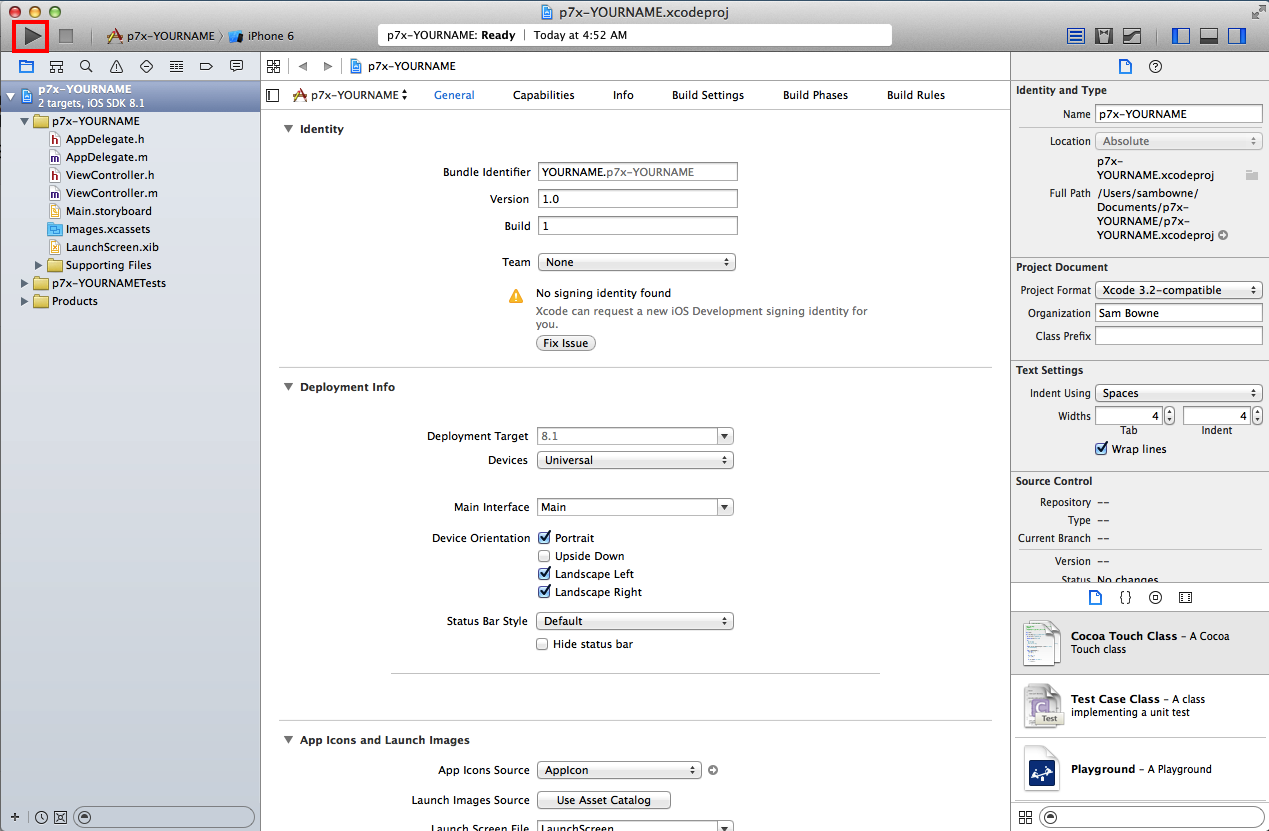
Task: Toggle the Navigator pane visibility icon
Action: pos(1181,36)
